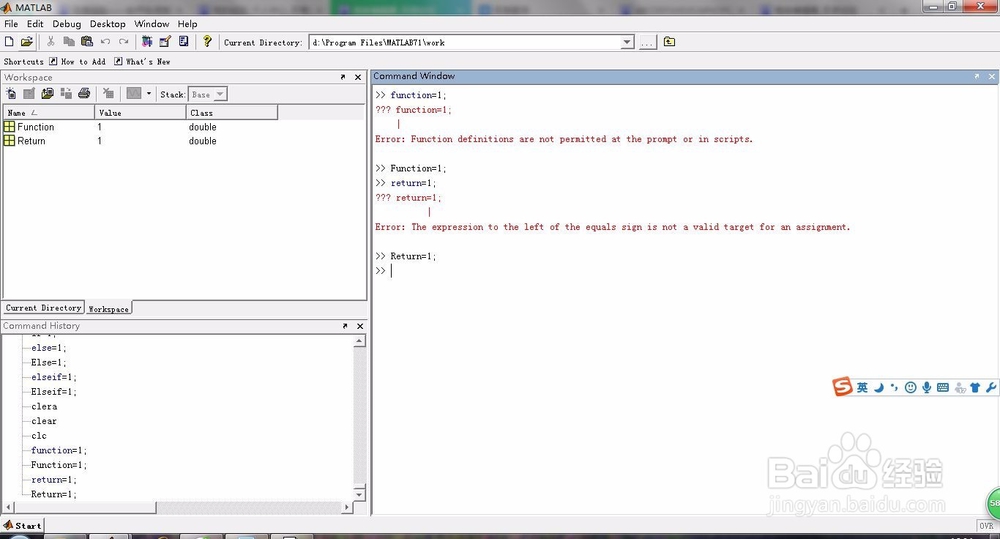Open the Debug menu
This screenshot has width=1000, height=539.
coord(66,24)
